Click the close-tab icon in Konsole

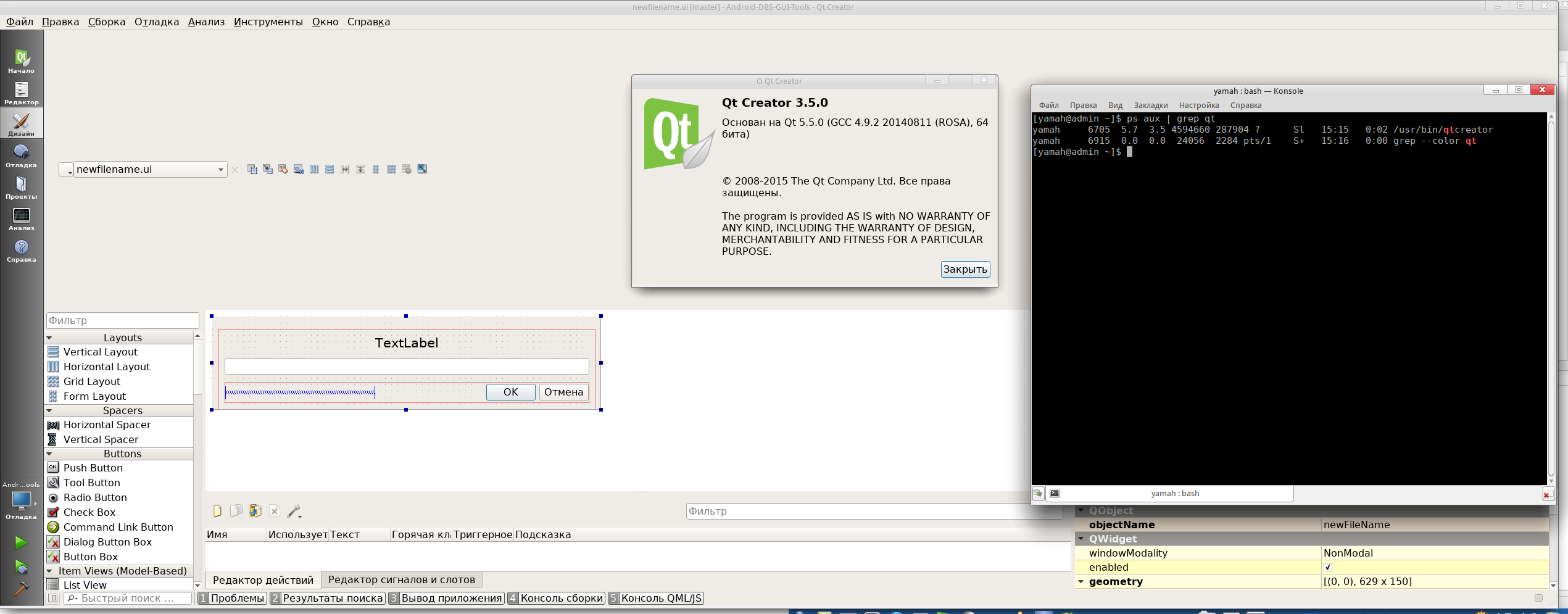click(1547, 494)
